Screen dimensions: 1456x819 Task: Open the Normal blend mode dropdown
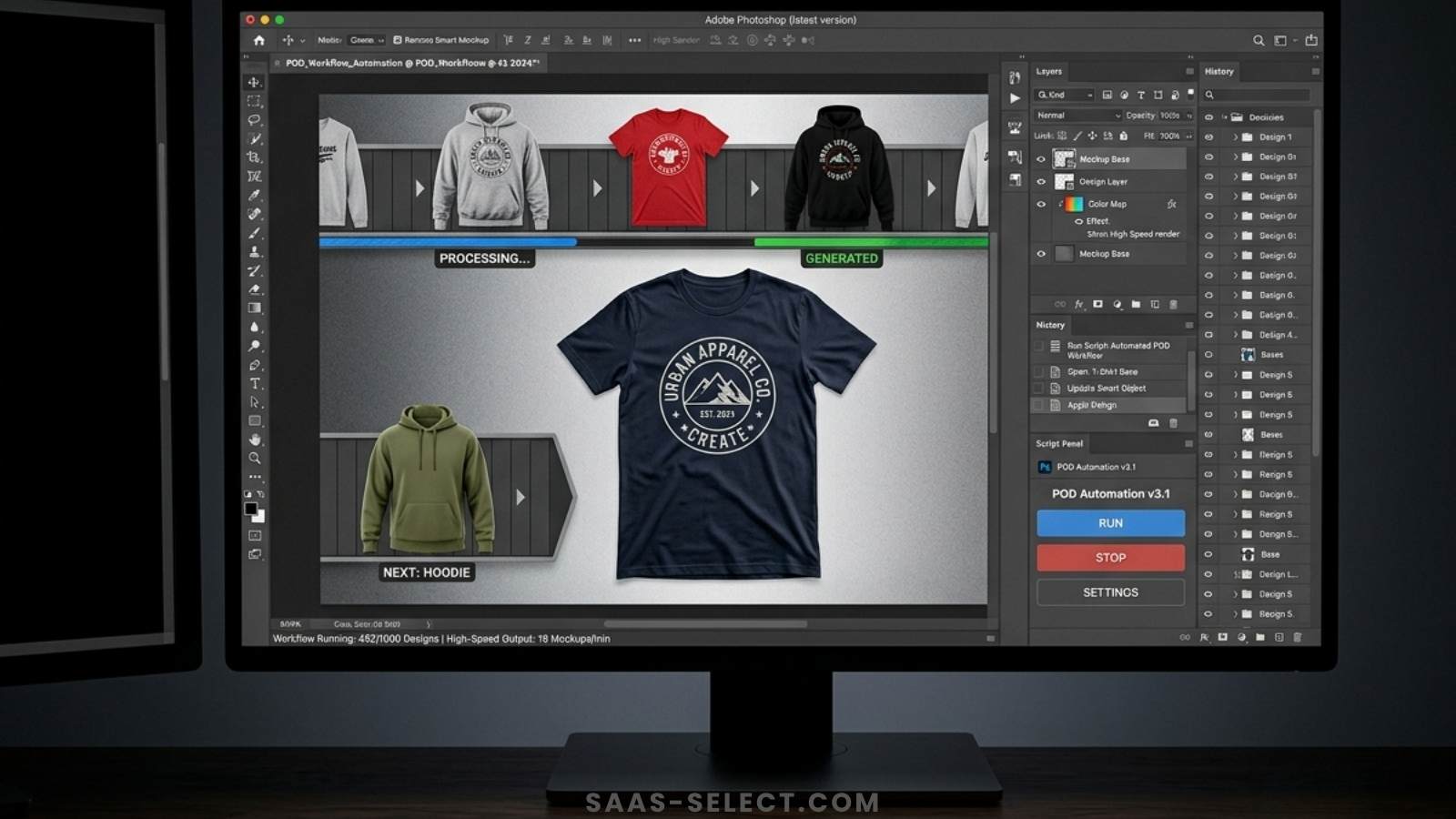(x=1078, y=116)
